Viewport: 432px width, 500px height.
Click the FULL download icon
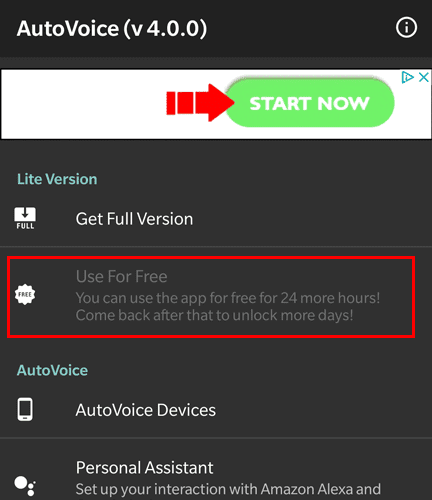point(25,218)
